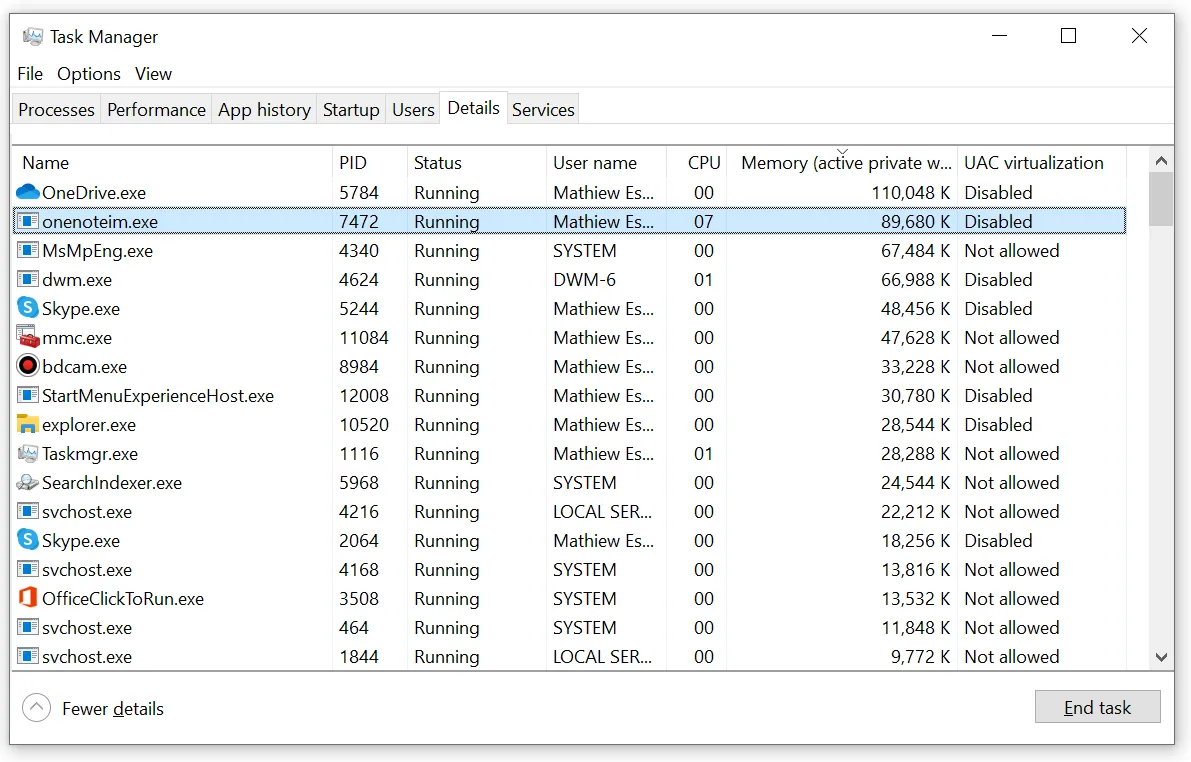1191x762 pixels.
Task: Sort by Memory (active private working set) header
Action: (842, 163)
